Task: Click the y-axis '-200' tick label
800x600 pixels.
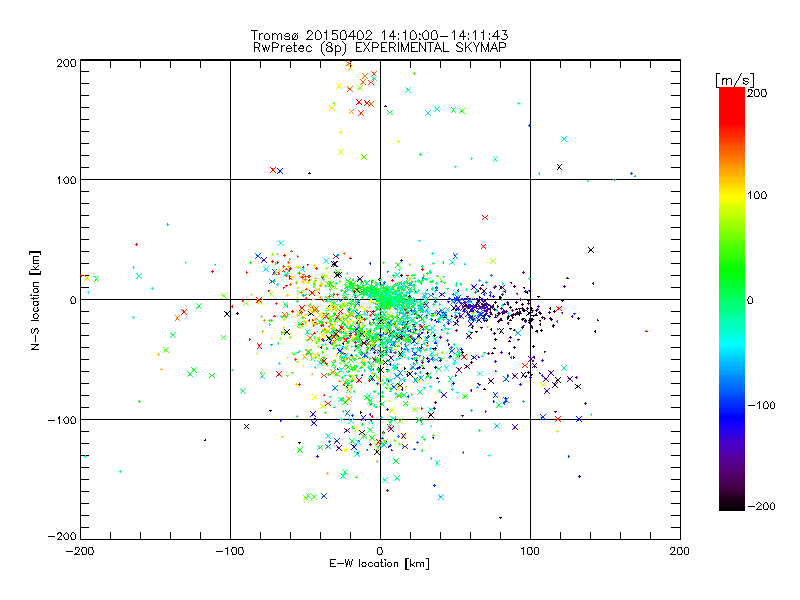Action: coord(62,536)
